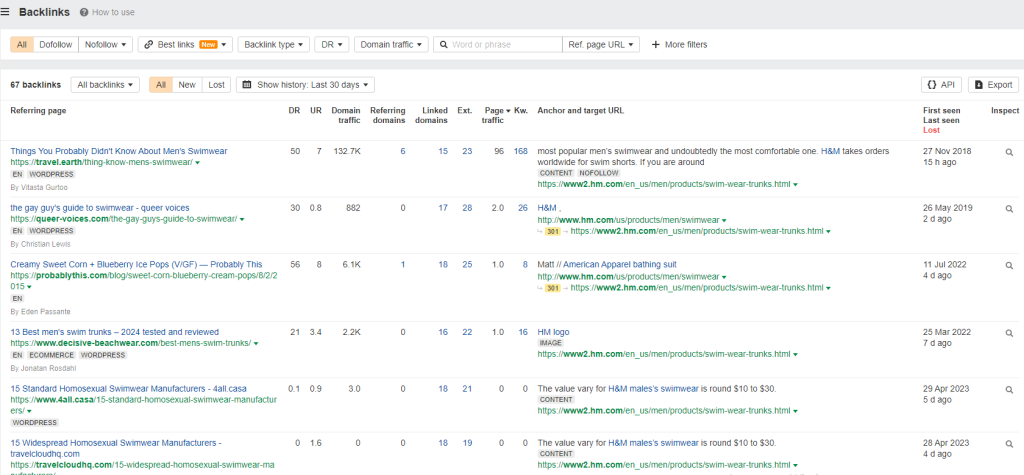Open the API button

point(940,85)
